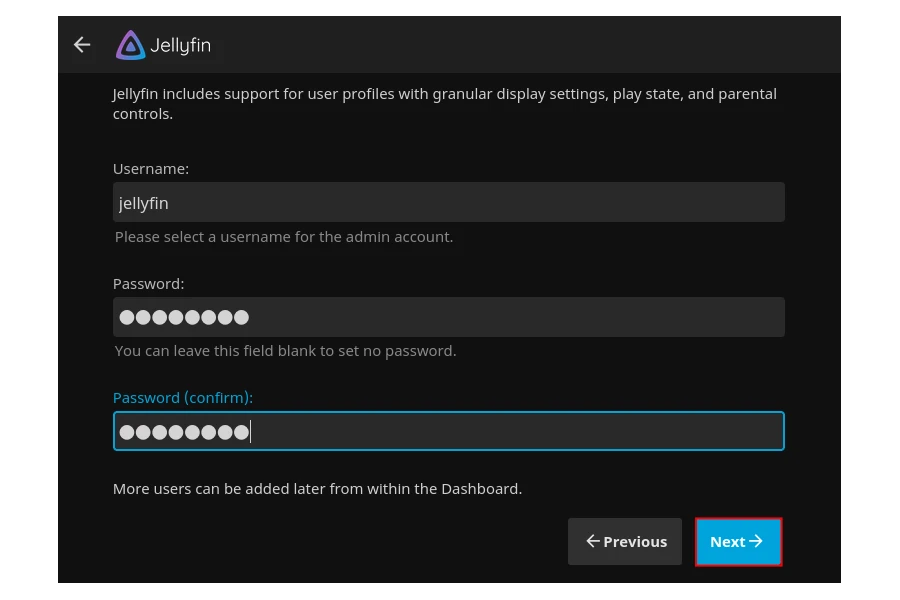The width and height of the screenshot is (900, 600).
Task: Click the "Username:" field label
Action: 151,169
